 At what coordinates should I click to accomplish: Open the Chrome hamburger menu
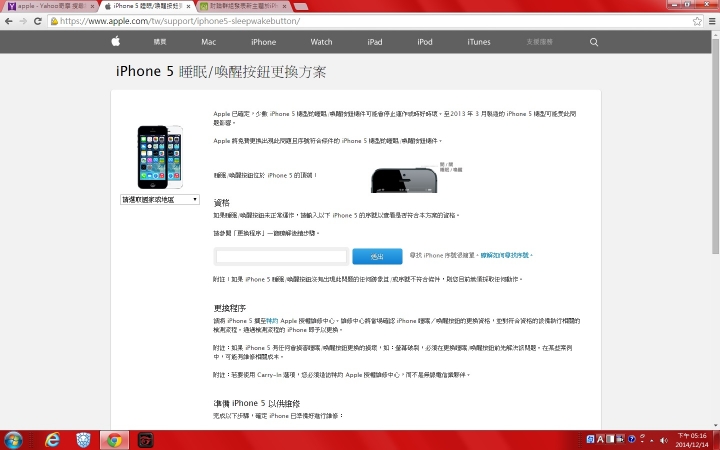[712, 21]
